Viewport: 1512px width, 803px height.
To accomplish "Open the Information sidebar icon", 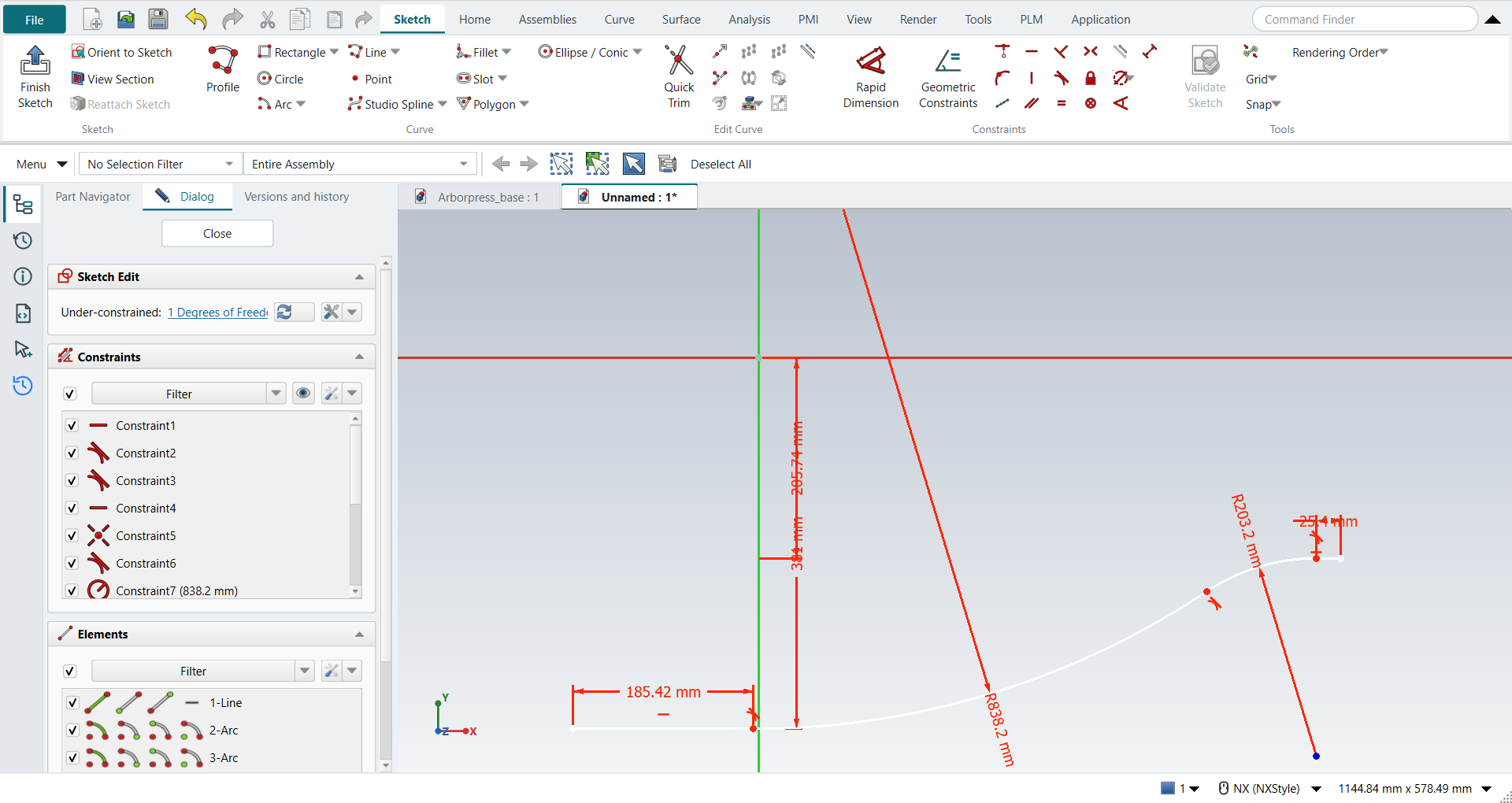I will 23,276.
